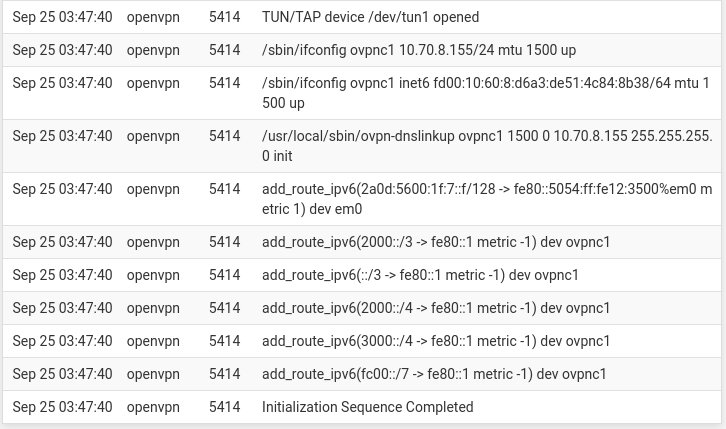Select the ovpn-dnslinkup ovpnc1 log entry

487,146
